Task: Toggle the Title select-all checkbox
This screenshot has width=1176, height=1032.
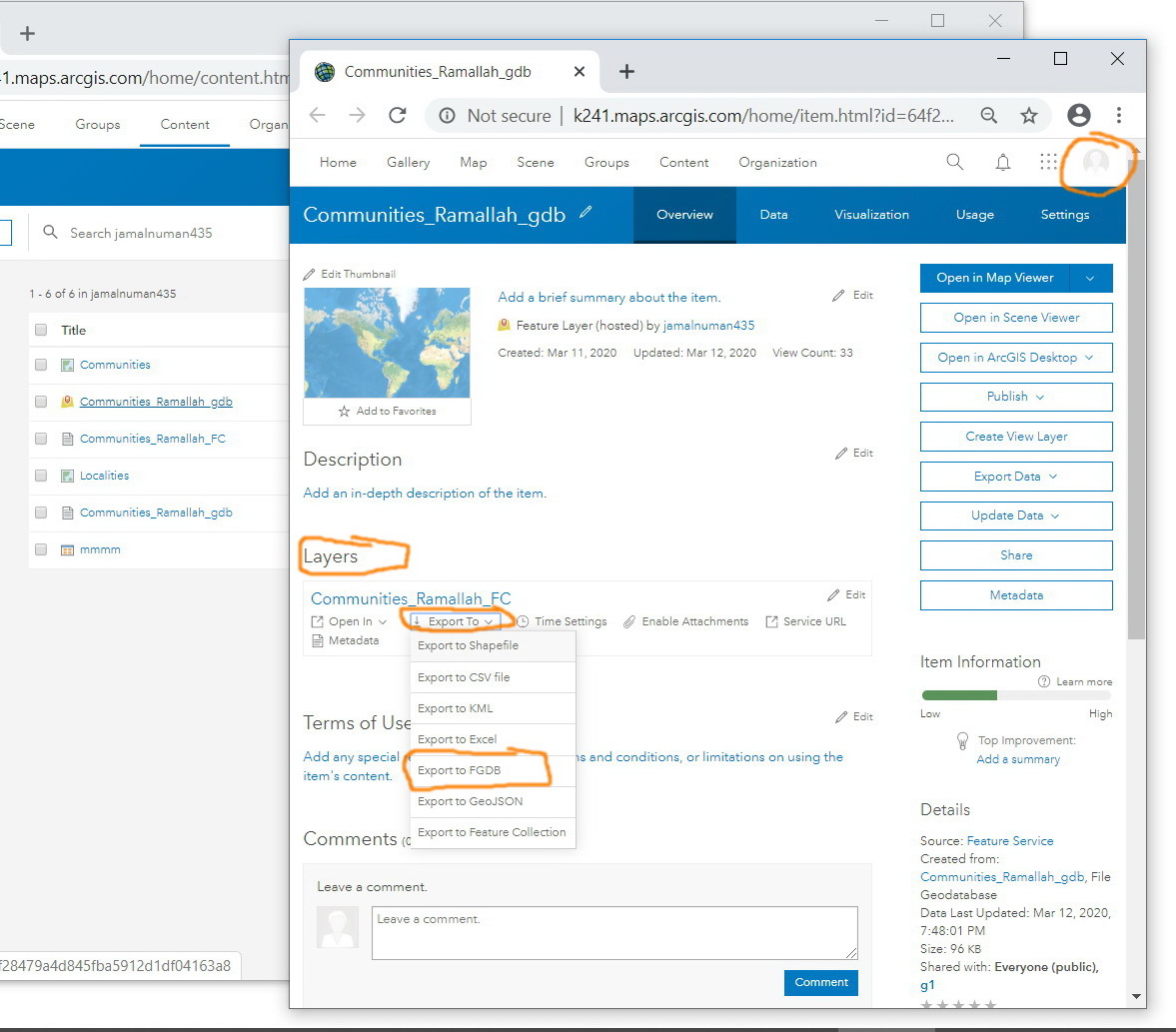Action: tap(41, 330)
